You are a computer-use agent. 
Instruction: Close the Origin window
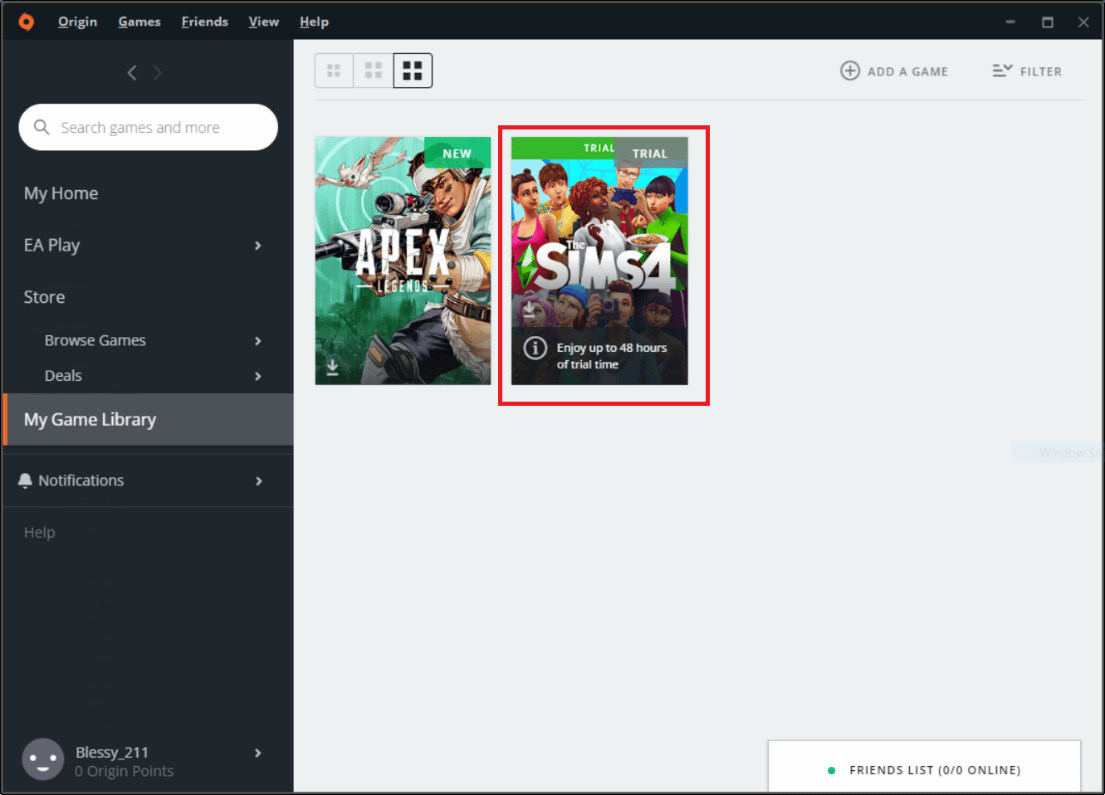[x=1084, y=22]
